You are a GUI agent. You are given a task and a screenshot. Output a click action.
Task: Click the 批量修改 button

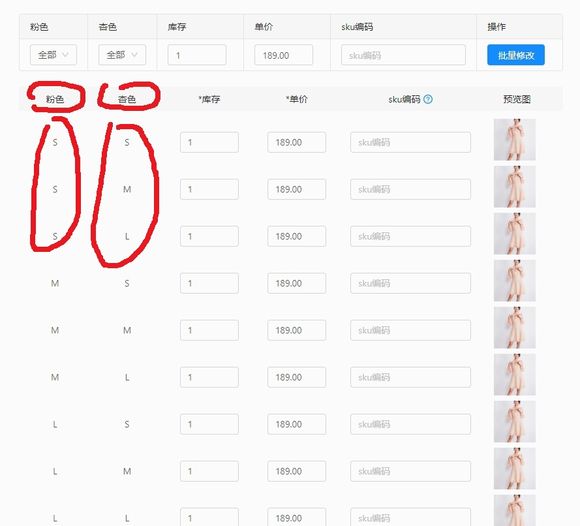[516, 55]
